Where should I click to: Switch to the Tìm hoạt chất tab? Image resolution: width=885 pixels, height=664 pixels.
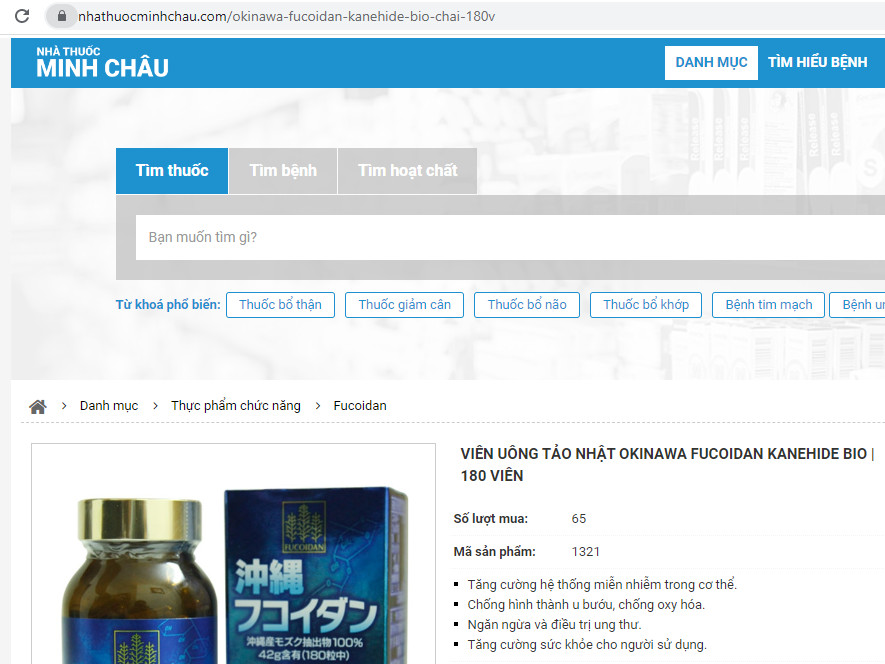(x=408, y=171)
